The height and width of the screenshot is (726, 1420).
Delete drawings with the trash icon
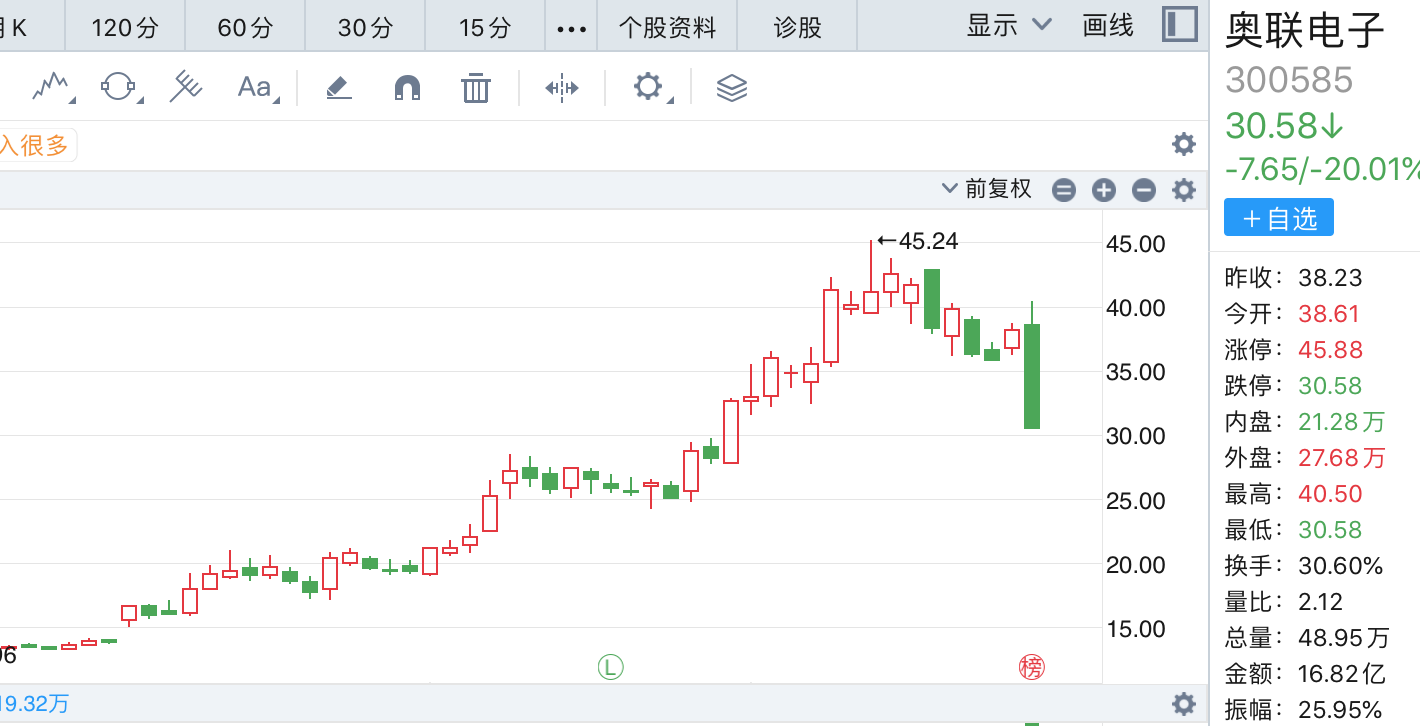coord(476,88)
